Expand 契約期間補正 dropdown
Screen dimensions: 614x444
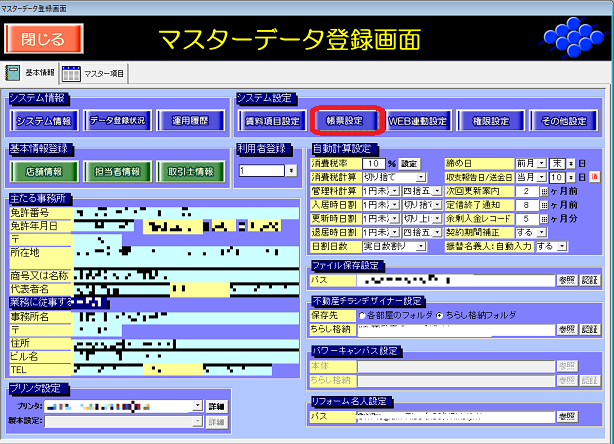click(x=551, y=232)
